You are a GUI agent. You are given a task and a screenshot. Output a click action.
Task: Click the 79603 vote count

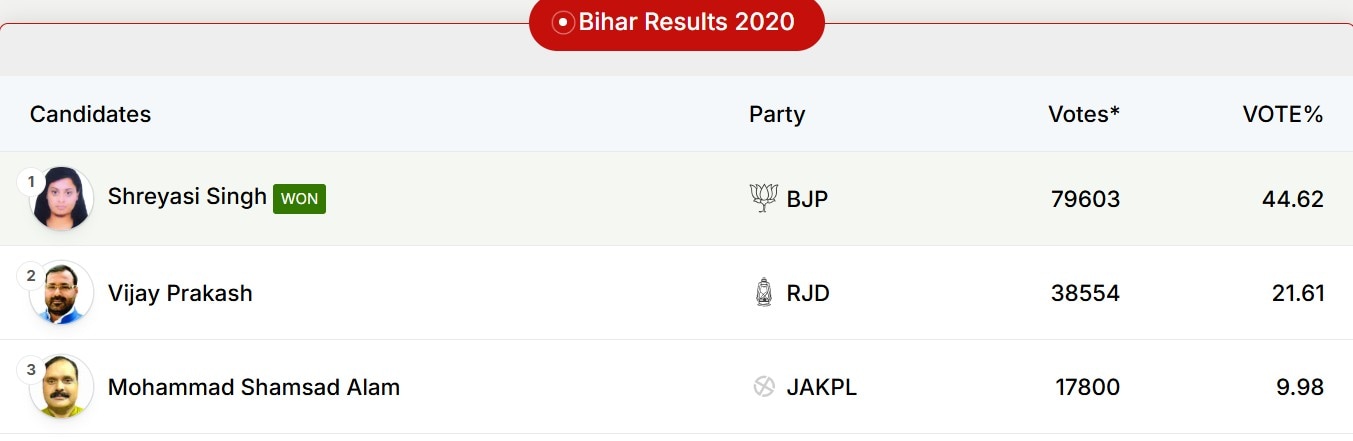coord(1085,199)
